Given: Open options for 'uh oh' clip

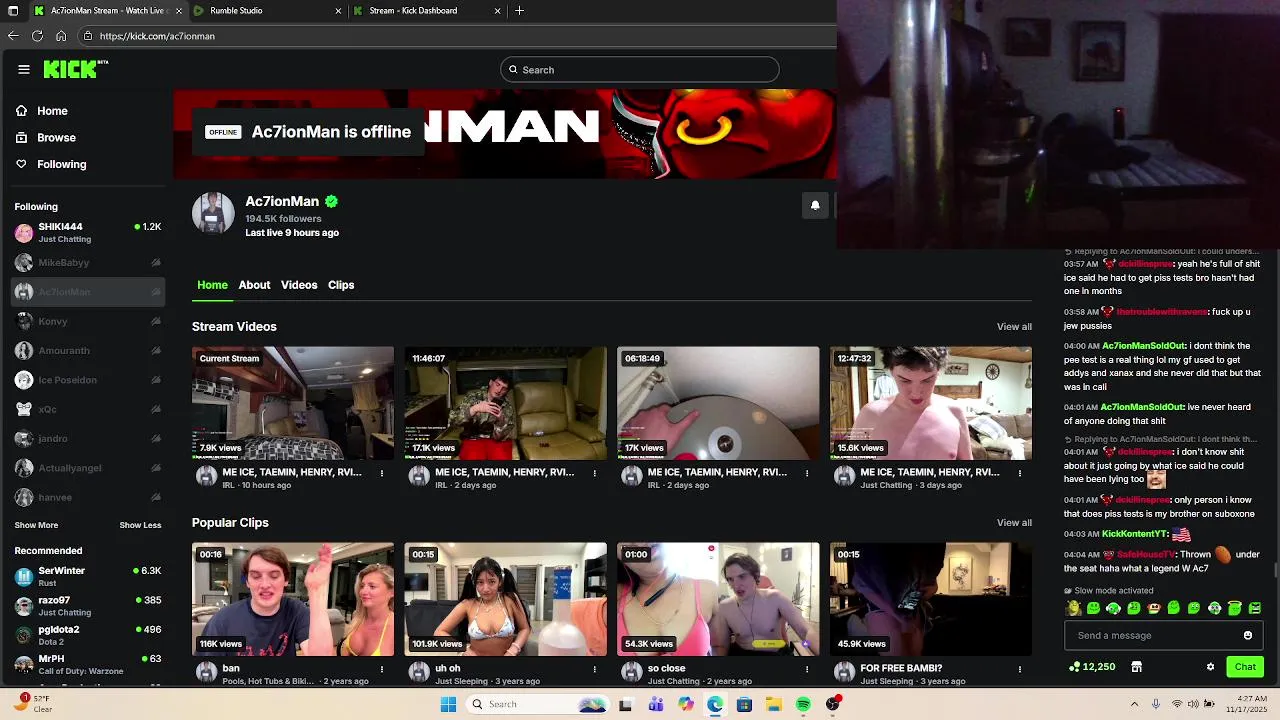Looking at the screenshot, I should pyautogui.click(x=594, y=669).
